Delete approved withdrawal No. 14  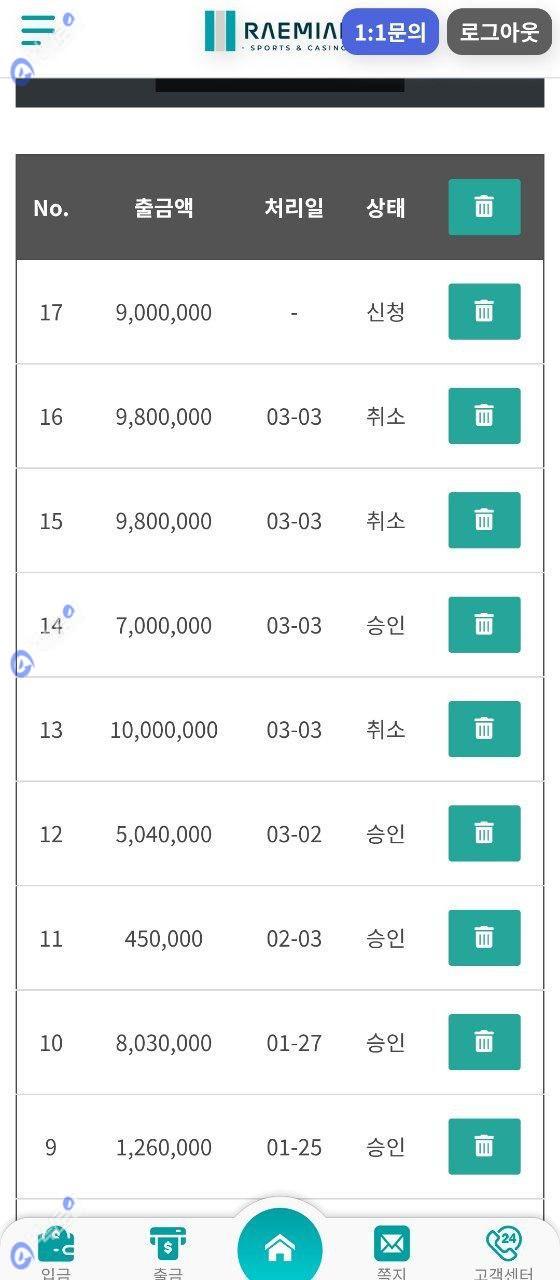pos(484,625)
